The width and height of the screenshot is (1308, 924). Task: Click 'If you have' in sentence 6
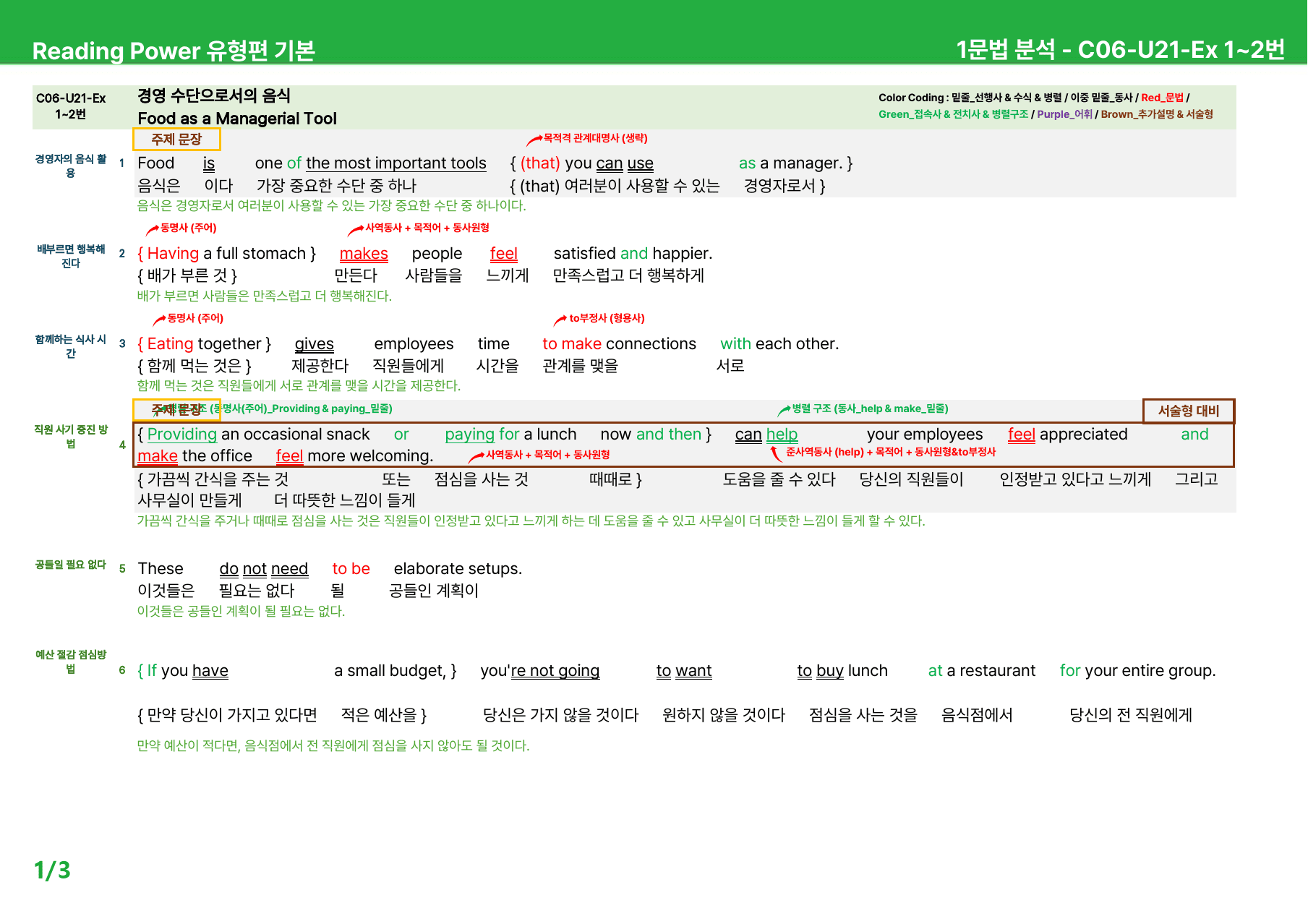pyautogui.click(x=188, y=671)
